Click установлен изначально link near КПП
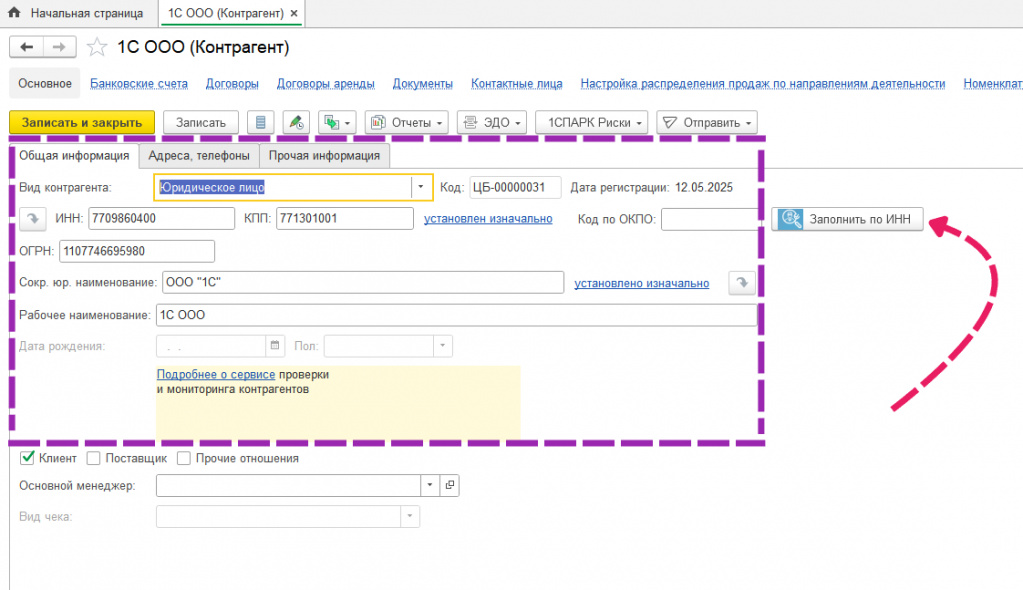 click(x=488, y=219)
